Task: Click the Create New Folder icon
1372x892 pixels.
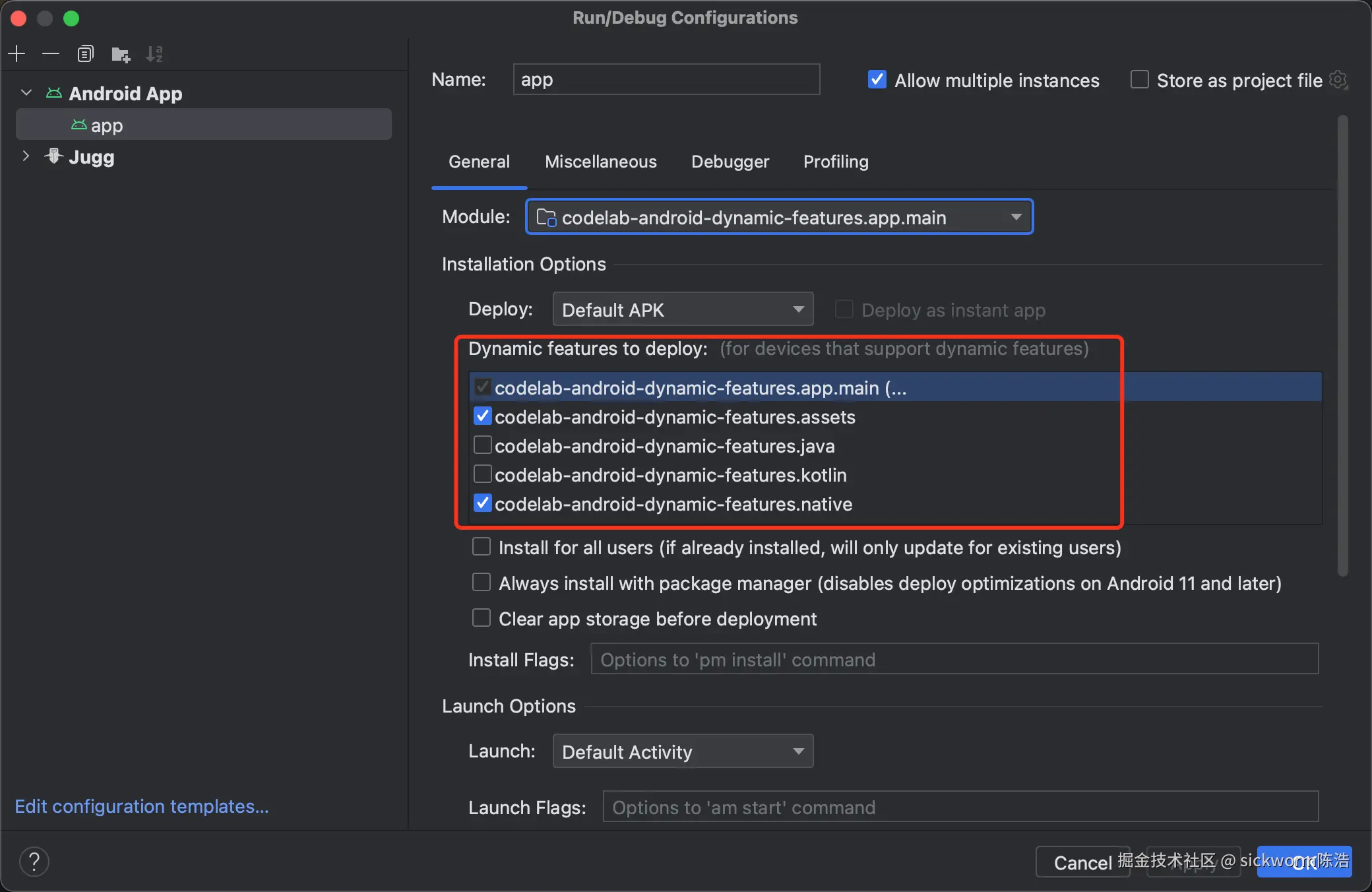Action: pos(120,54)
